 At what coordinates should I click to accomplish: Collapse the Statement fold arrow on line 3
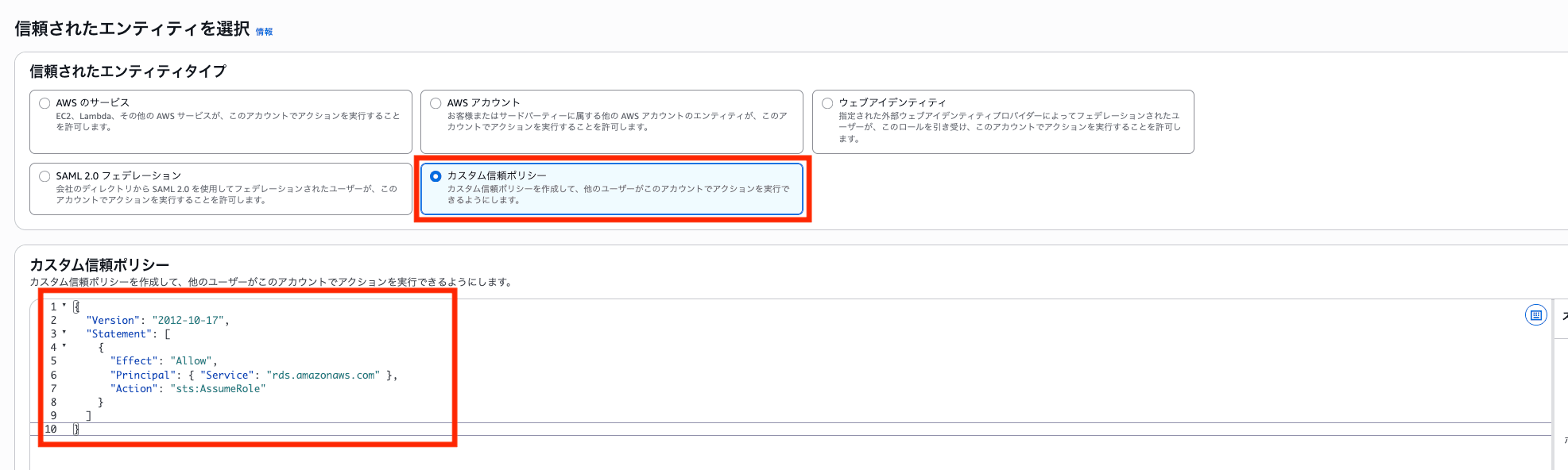64,333
